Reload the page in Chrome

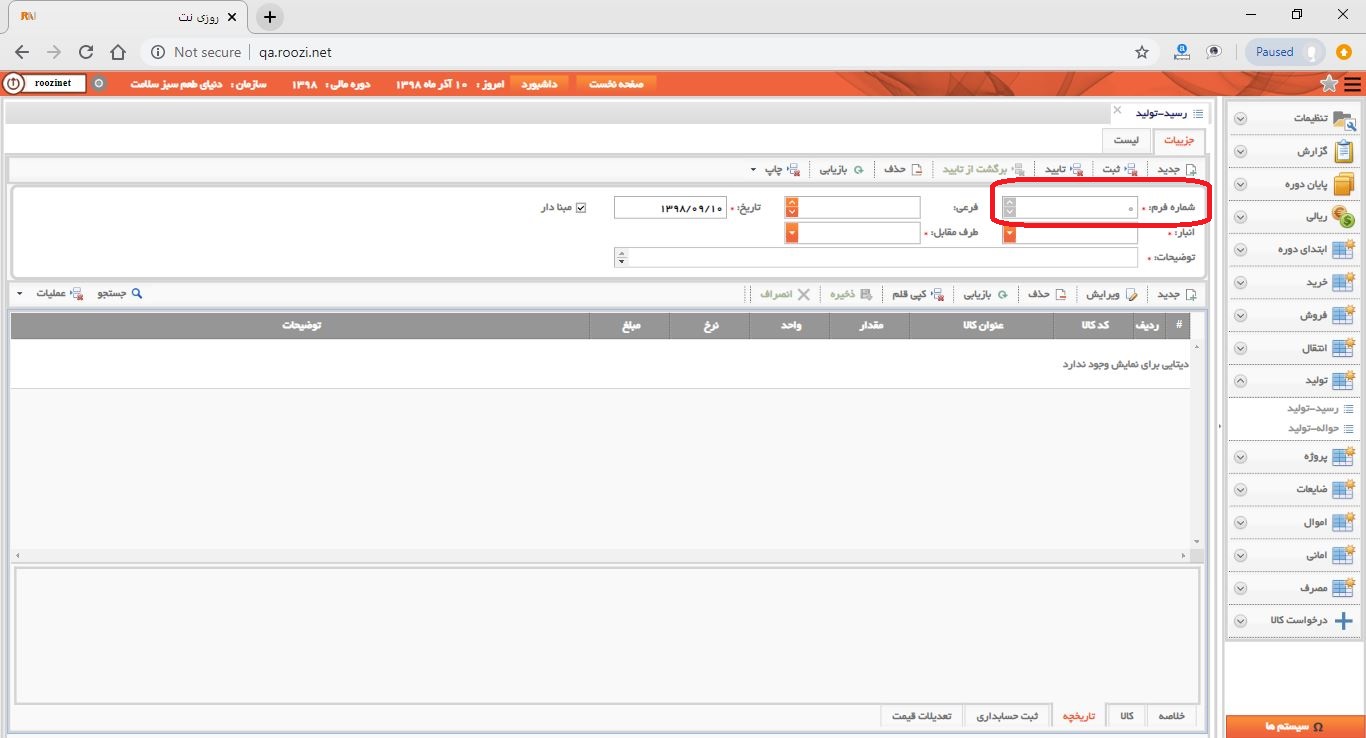[86, 52]
